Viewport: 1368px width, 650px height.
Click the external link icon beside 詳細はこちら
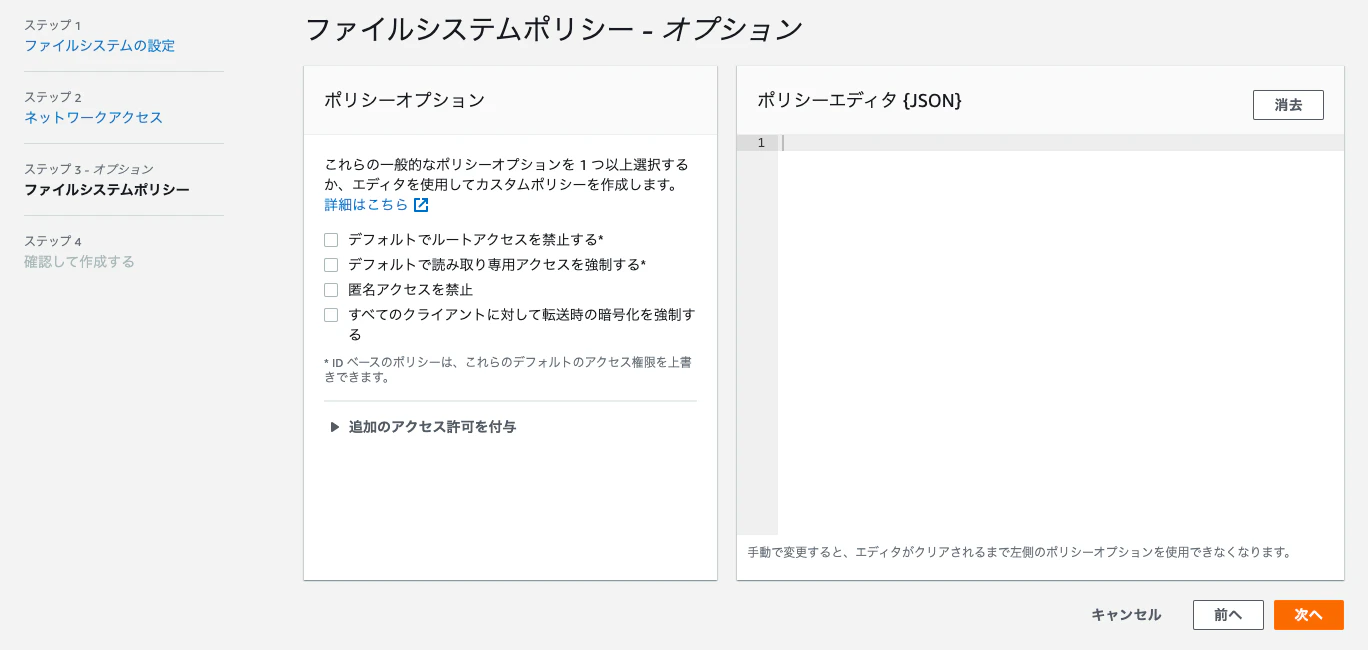click(421, 205)
